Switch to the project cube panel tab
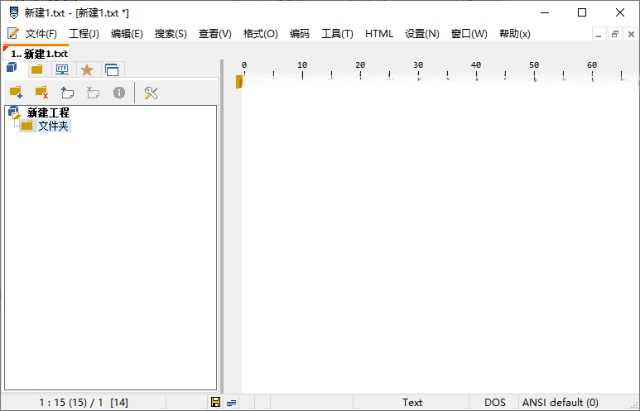The width and height of the screenshot is (640, 411). coord(12,68)
